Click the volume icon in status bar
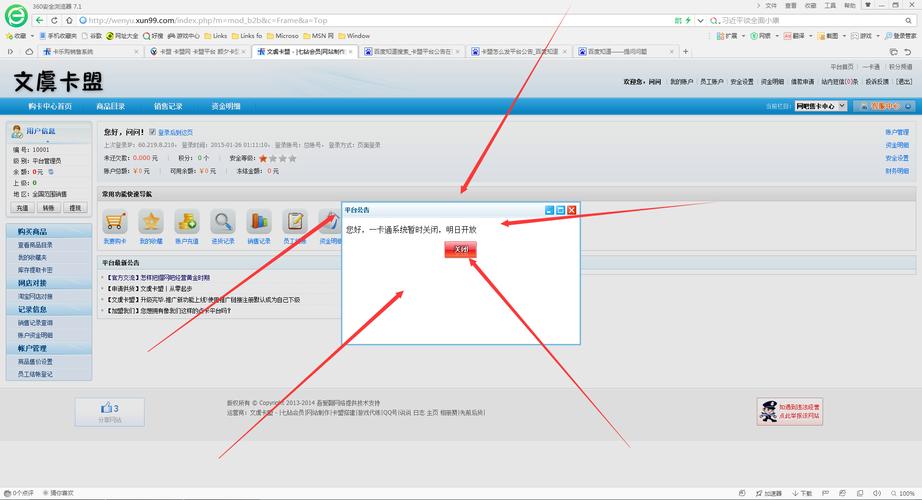This screenshot has width=922, height=500. (x=877, y=493)
